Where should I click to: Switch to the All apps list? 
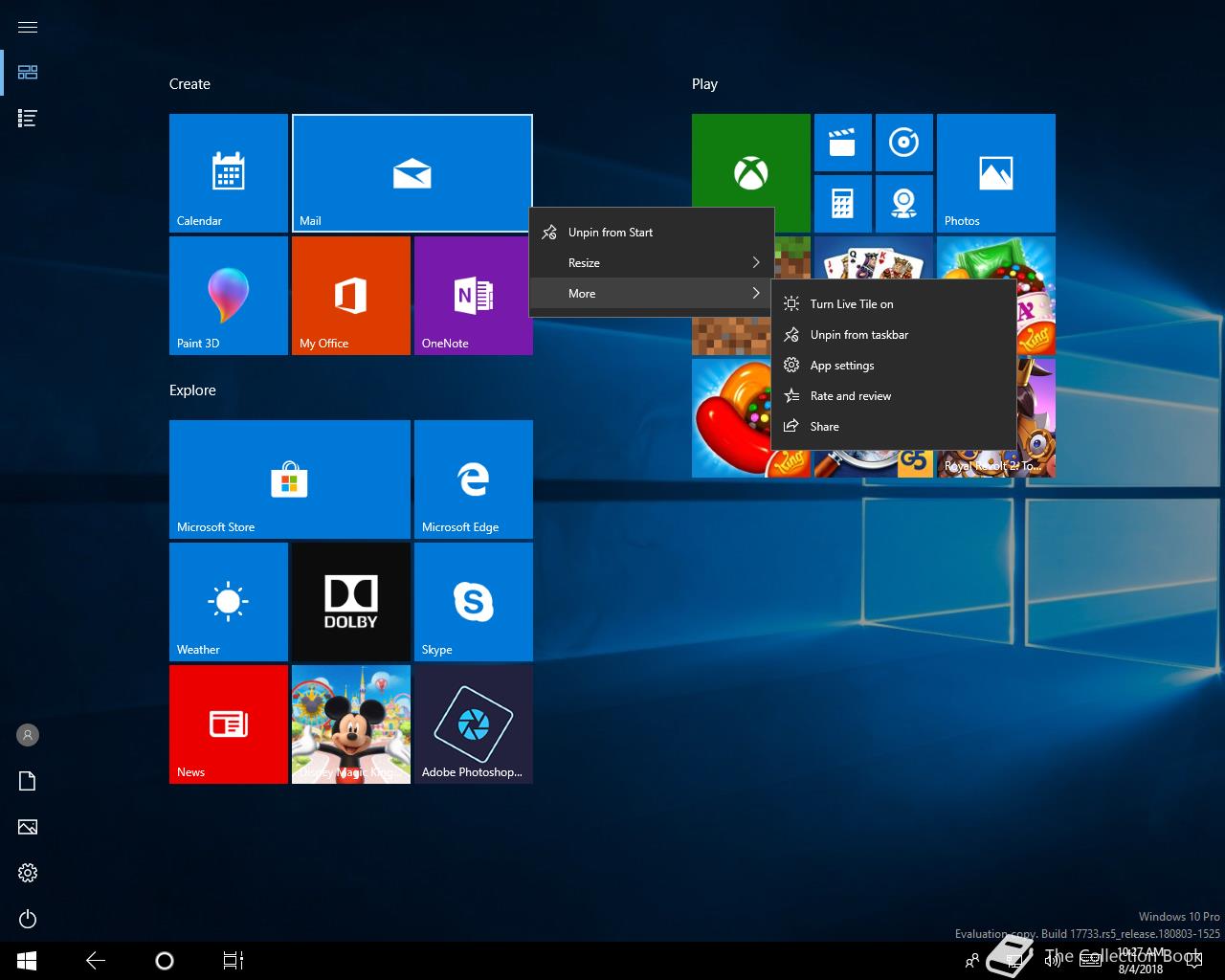click(x=28, y=119)
